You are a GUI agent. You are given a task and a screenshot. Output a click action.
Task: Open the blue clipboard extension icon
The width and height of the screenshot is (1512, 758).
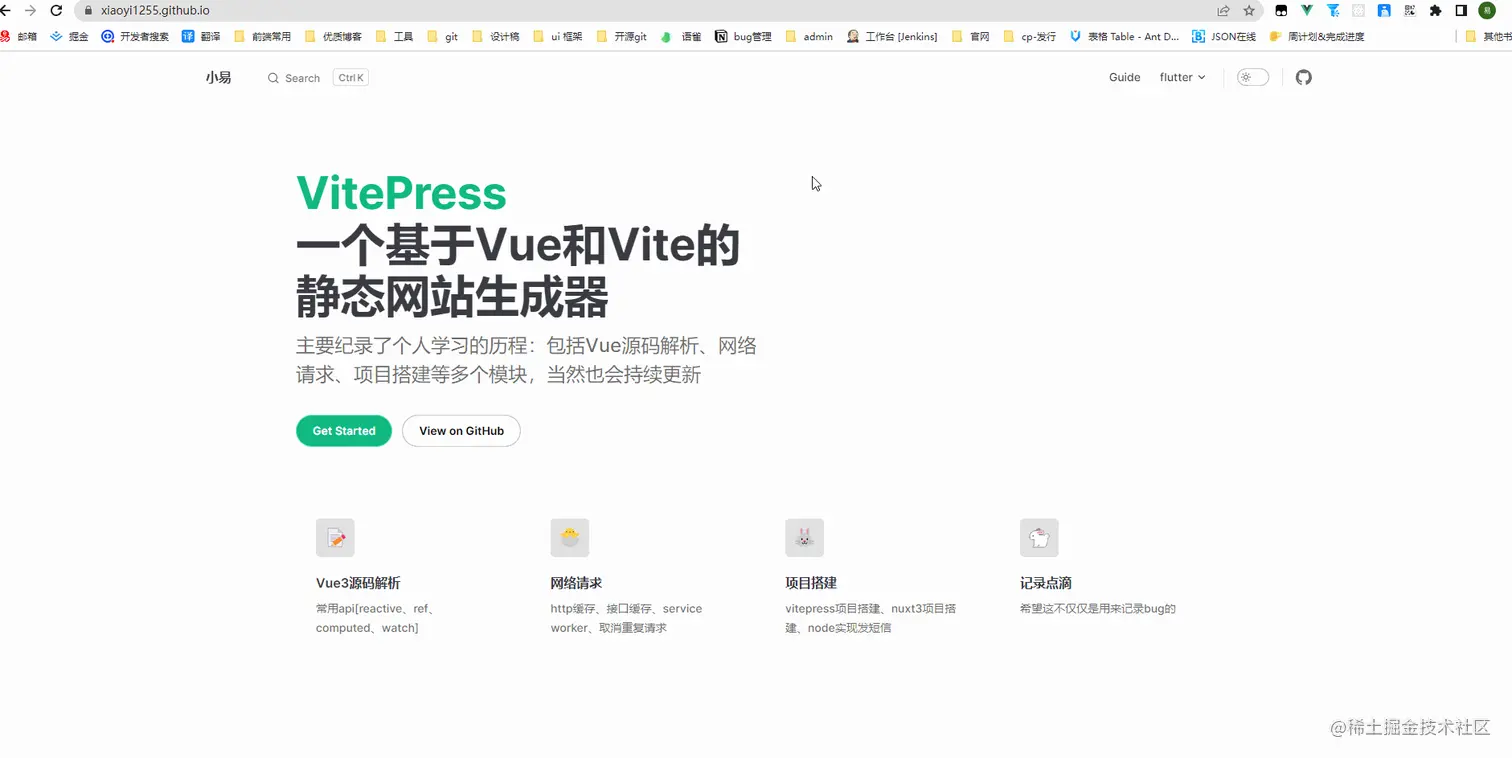(x=1384, y=10)
